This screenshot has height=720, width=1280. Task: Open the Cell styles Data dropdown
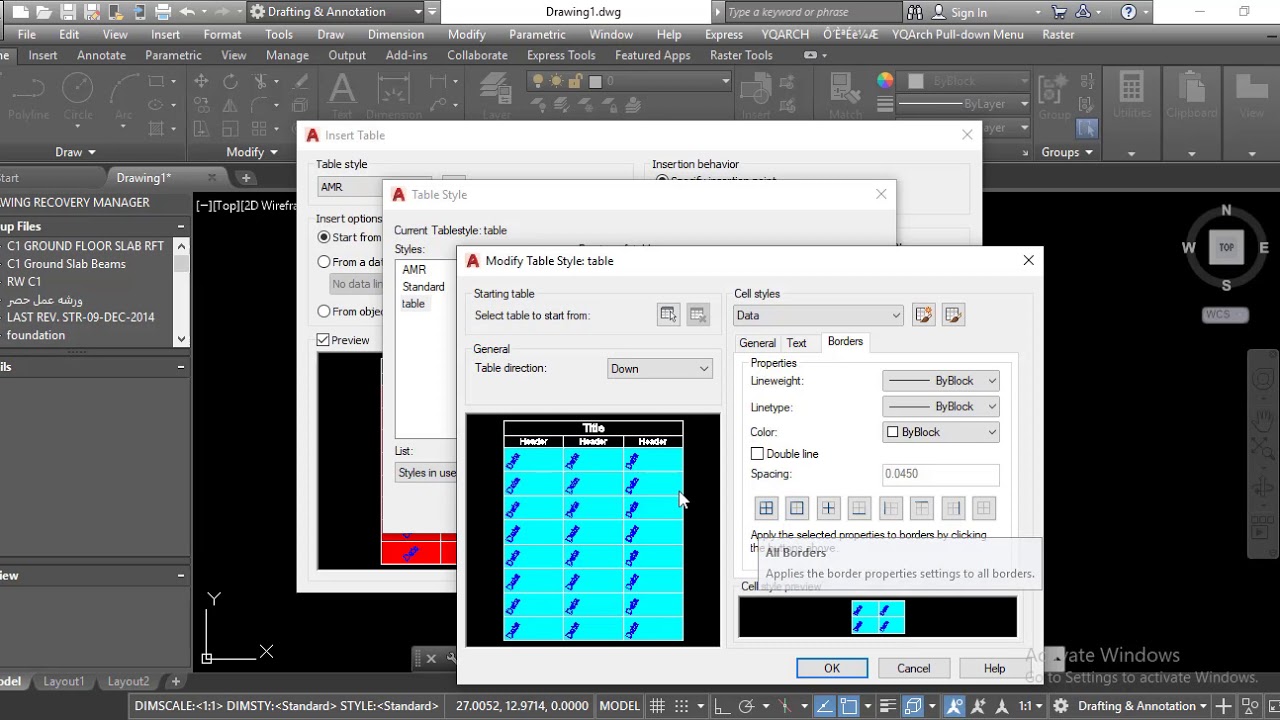(818, 315)
